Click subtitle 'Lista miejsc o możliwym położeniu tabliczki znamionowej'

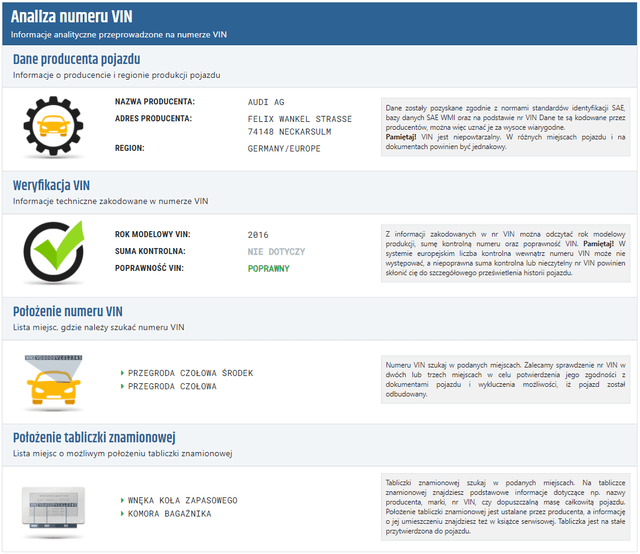coord(122,454)
